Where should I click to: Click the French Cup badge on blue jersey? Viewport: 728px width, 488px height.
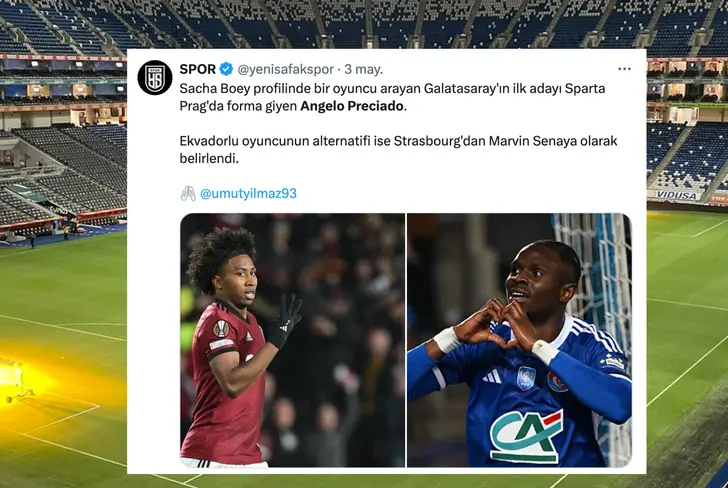pos(526,378)
